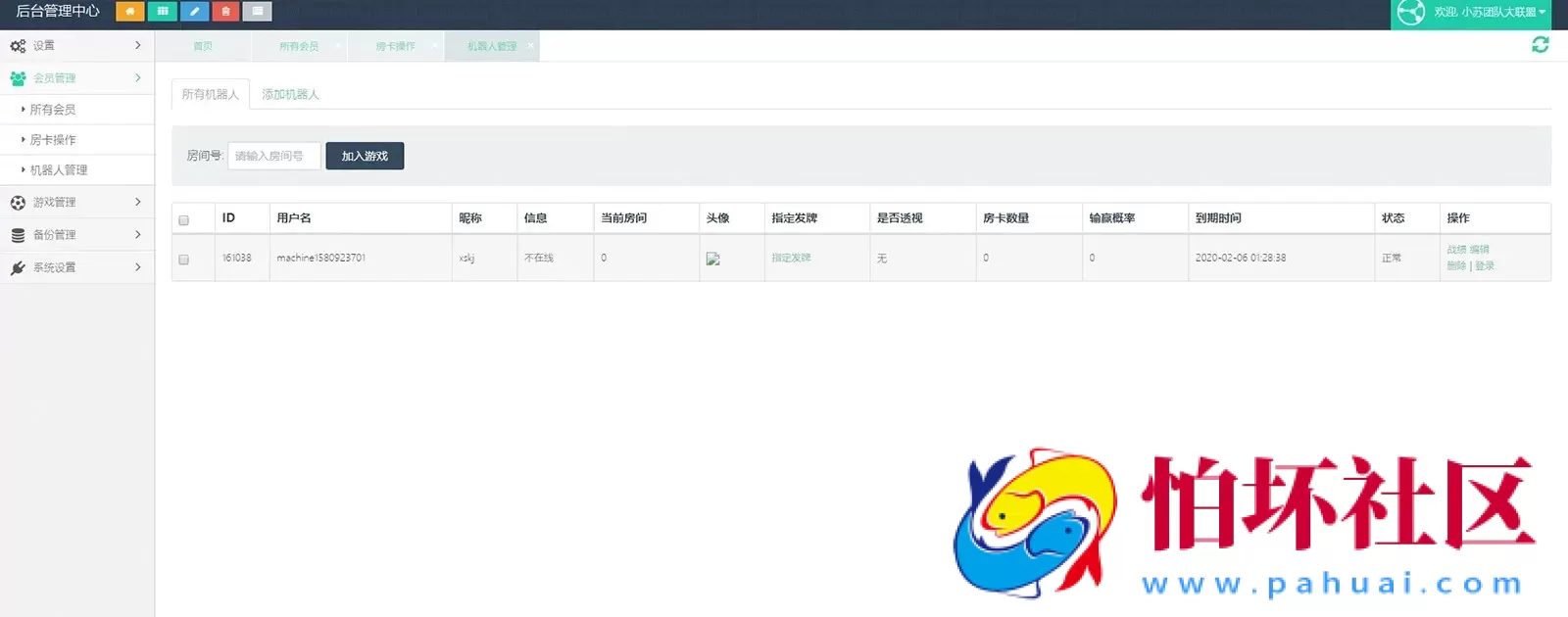Switch to the 添加机器人 sub-tab
1568x617 pixels.
coord(290,94)
